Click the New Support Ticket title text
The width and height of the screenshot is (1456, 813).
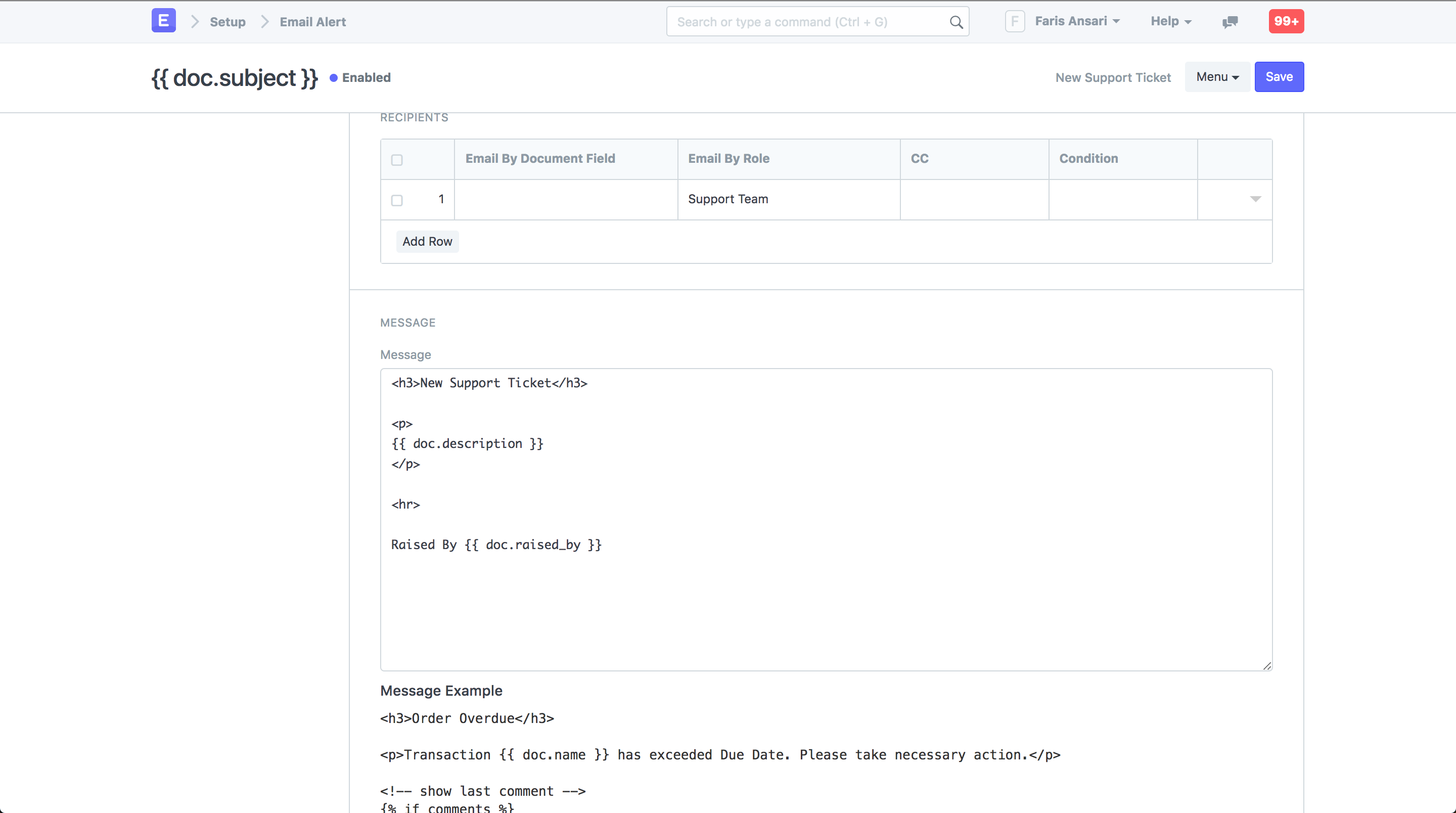click(1112, 78)
